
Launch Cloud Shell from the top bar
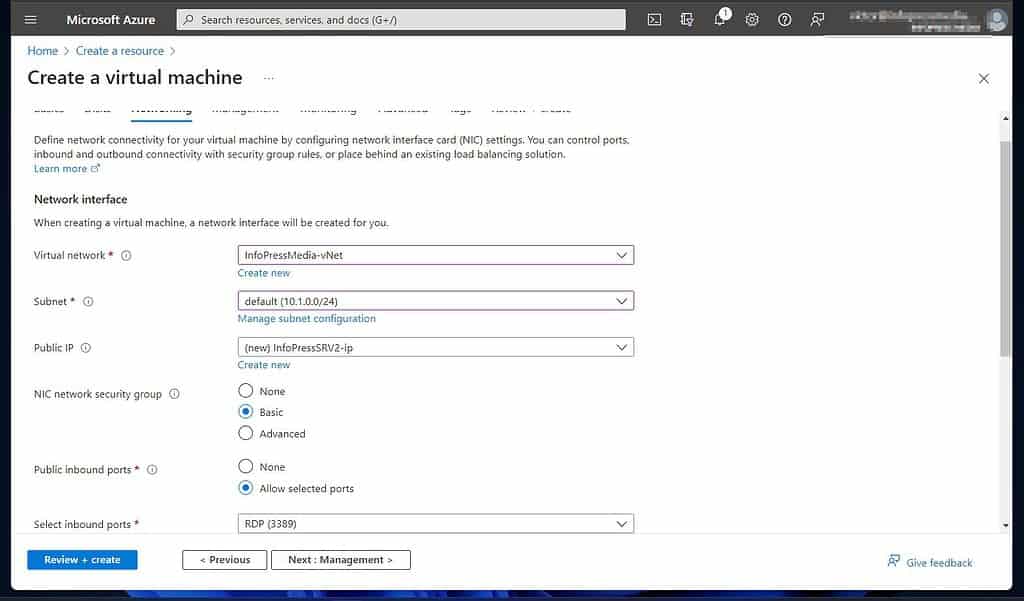[x=654, y=20]
